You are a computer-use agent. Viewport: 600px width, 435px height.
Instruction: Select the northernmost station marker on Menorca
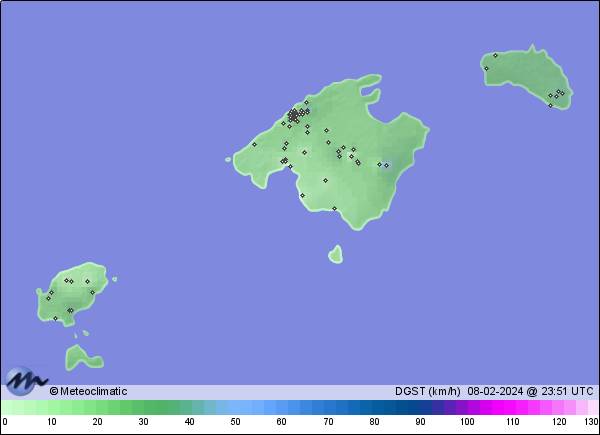[495, 55]
